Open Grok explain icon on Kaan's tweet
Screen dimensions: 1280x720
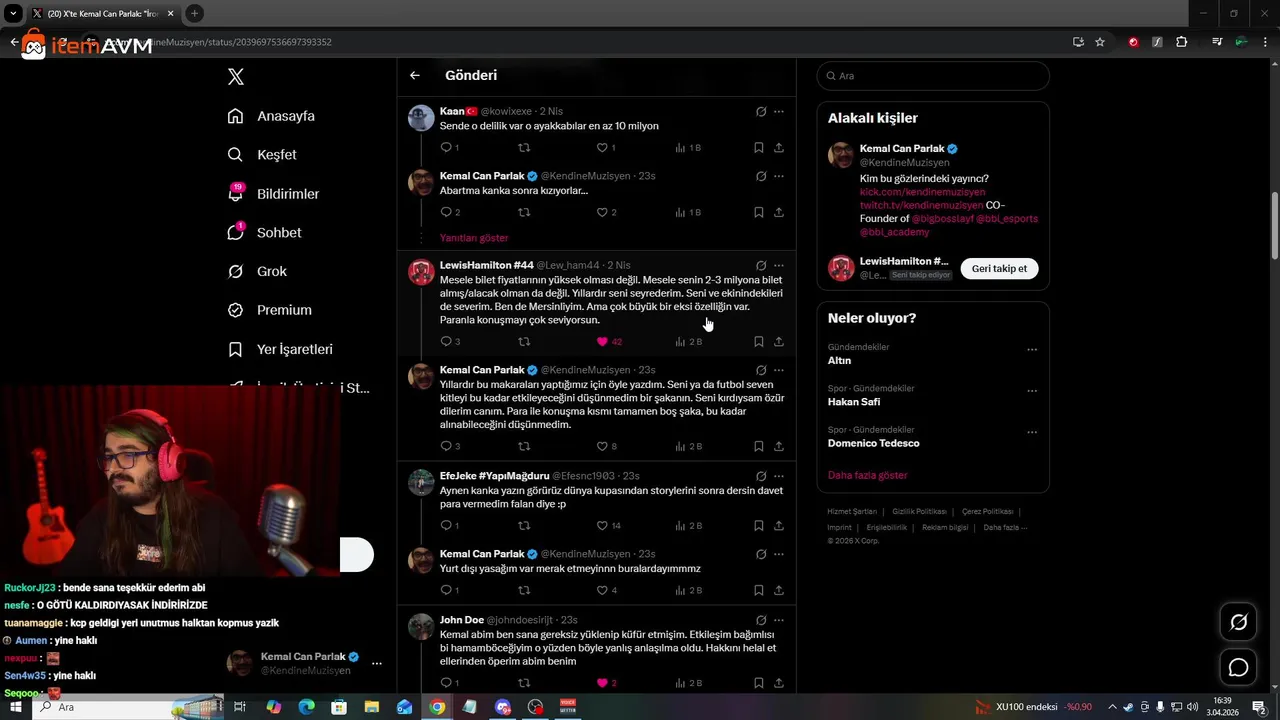coord(761,111)
